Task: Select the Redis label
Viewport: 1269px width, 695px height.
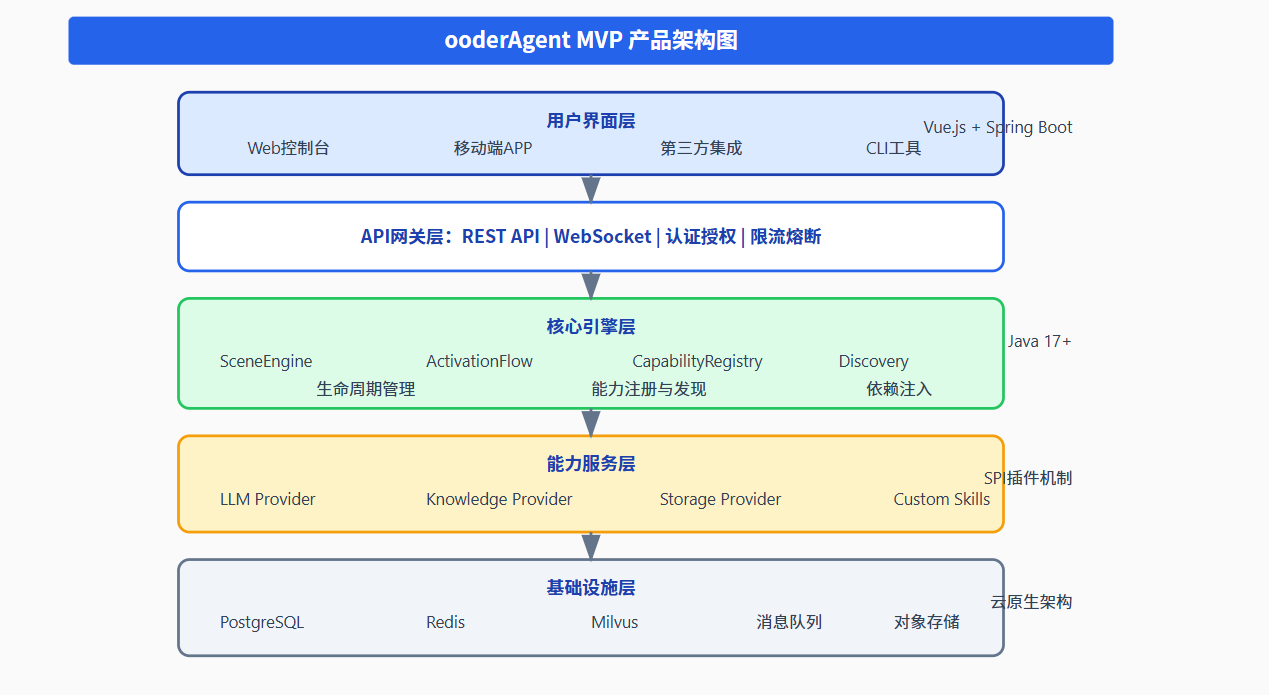Action: click(x=445, y=622)
